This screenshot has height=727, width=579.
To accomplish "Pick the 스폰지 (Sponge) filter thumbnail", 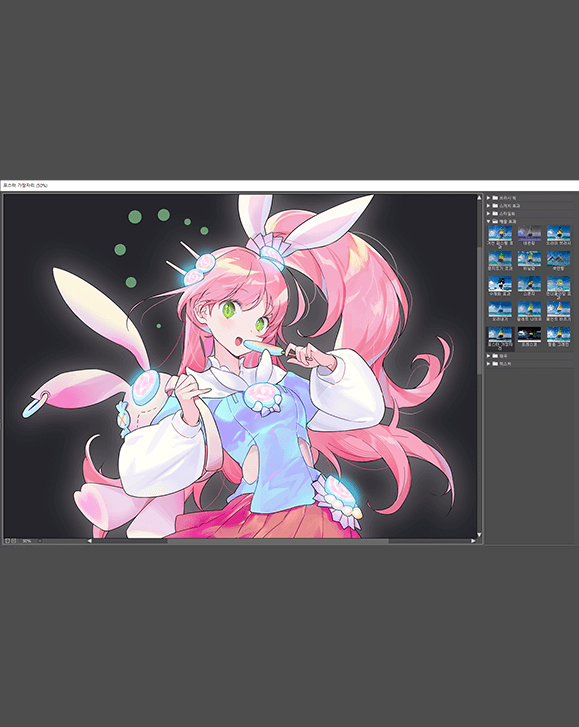I will [529, 284].
